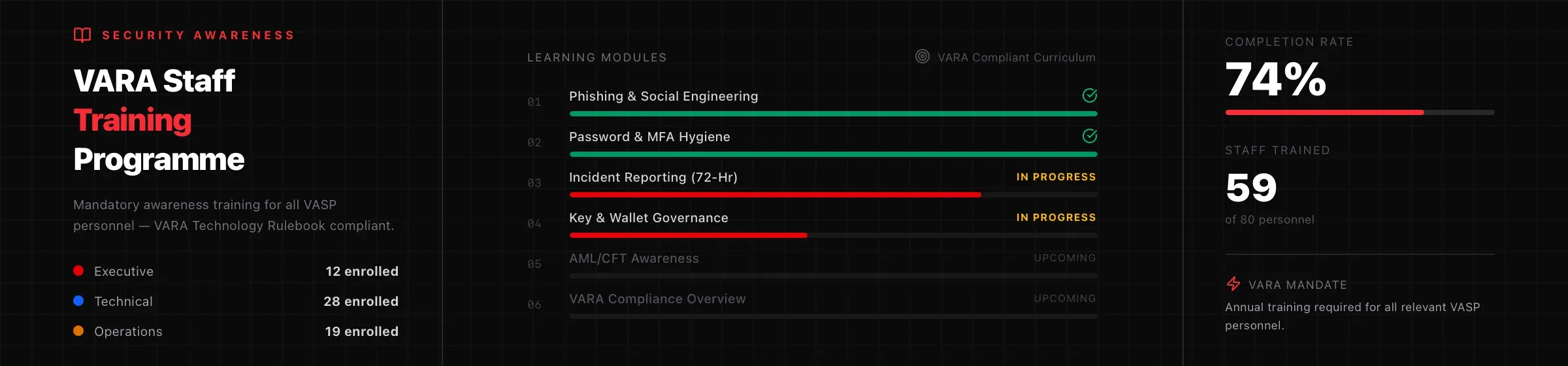The width and height of the screenshot is (1568, 366).
Task: Click the module number 01
Action: tap(534, 102)
